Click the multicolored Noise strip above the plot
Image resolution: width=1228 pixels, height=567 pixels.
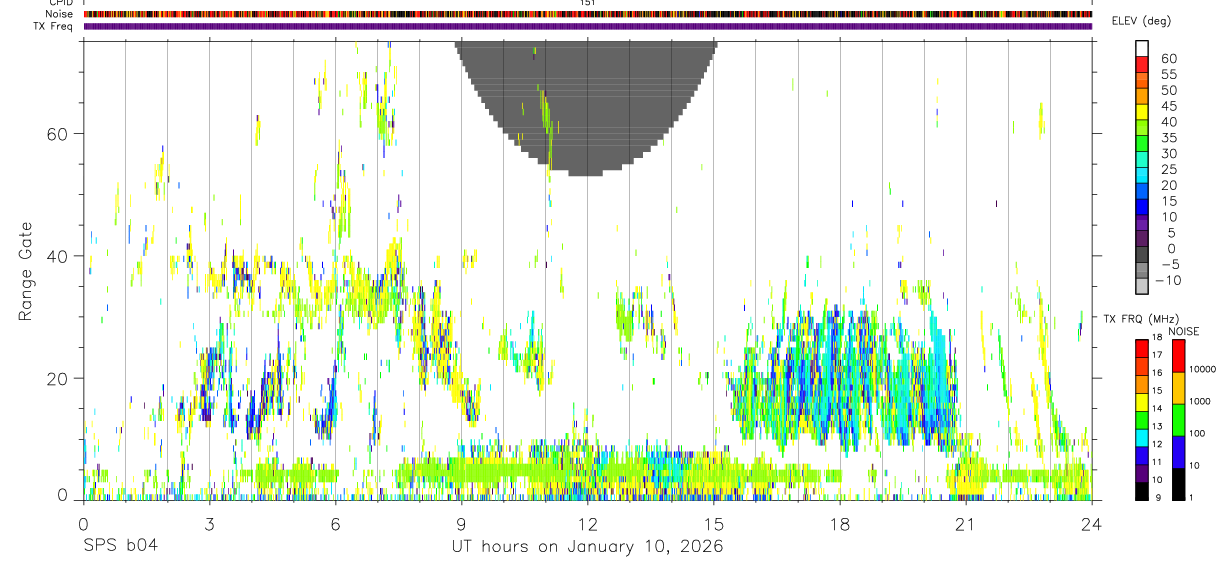coord(587,14)
